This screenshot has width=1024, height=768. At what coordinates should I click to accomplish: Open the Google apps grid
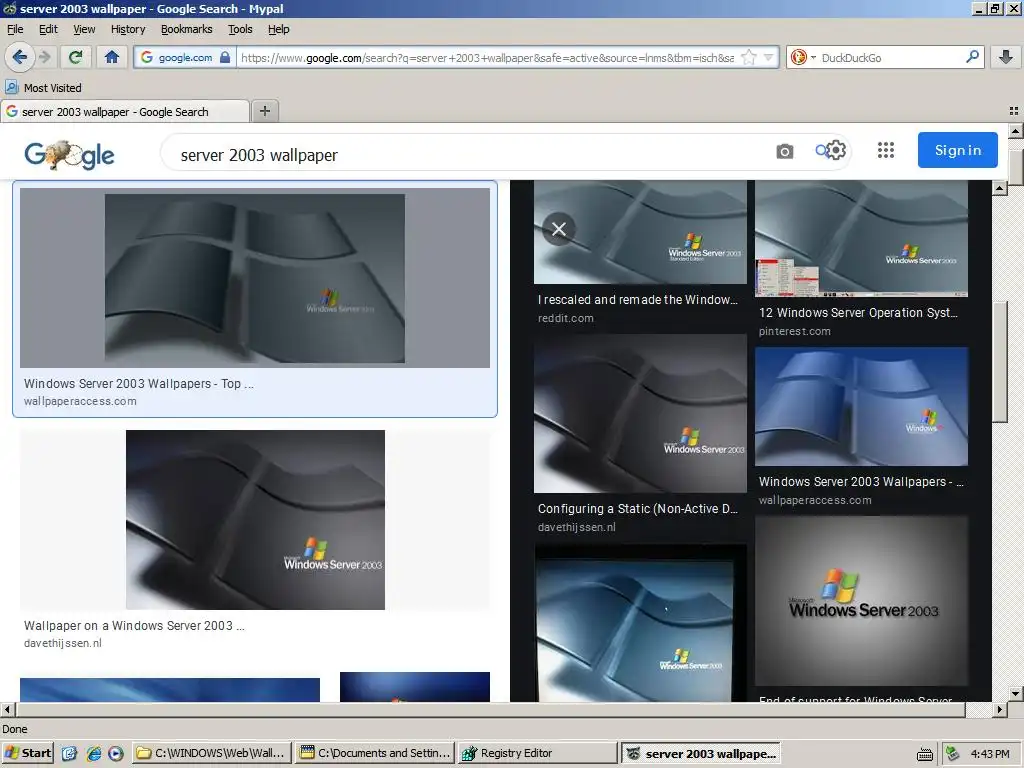point(886,150)
